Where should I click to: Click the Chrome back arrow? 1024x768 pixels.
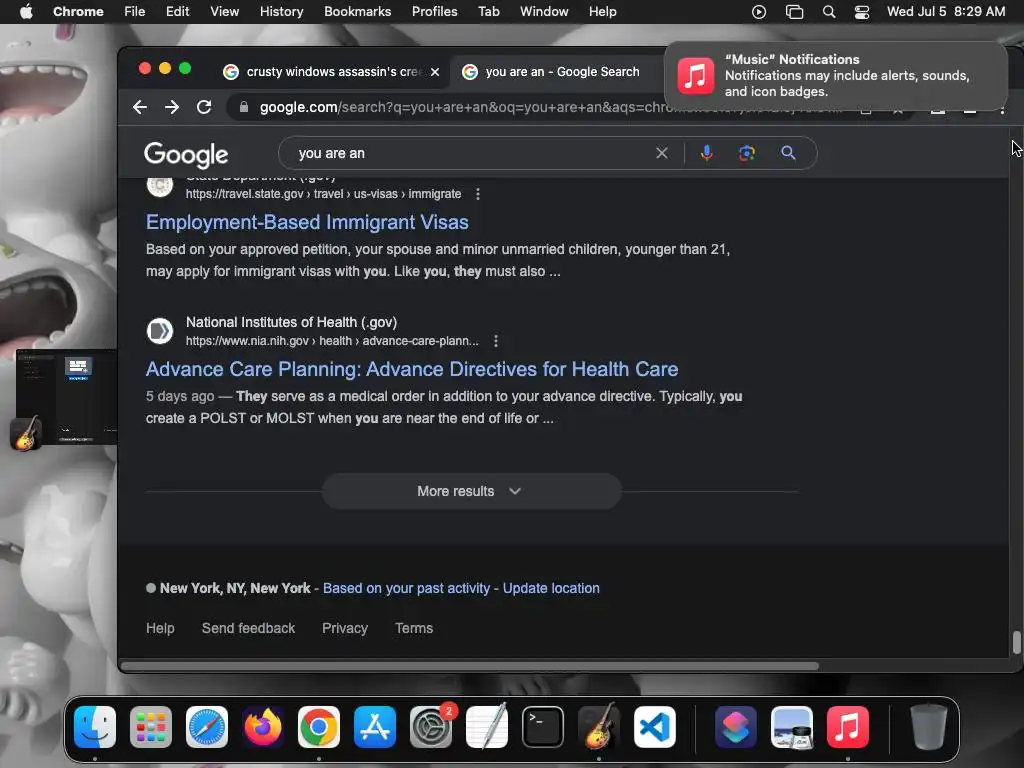(x=140, y=107)
